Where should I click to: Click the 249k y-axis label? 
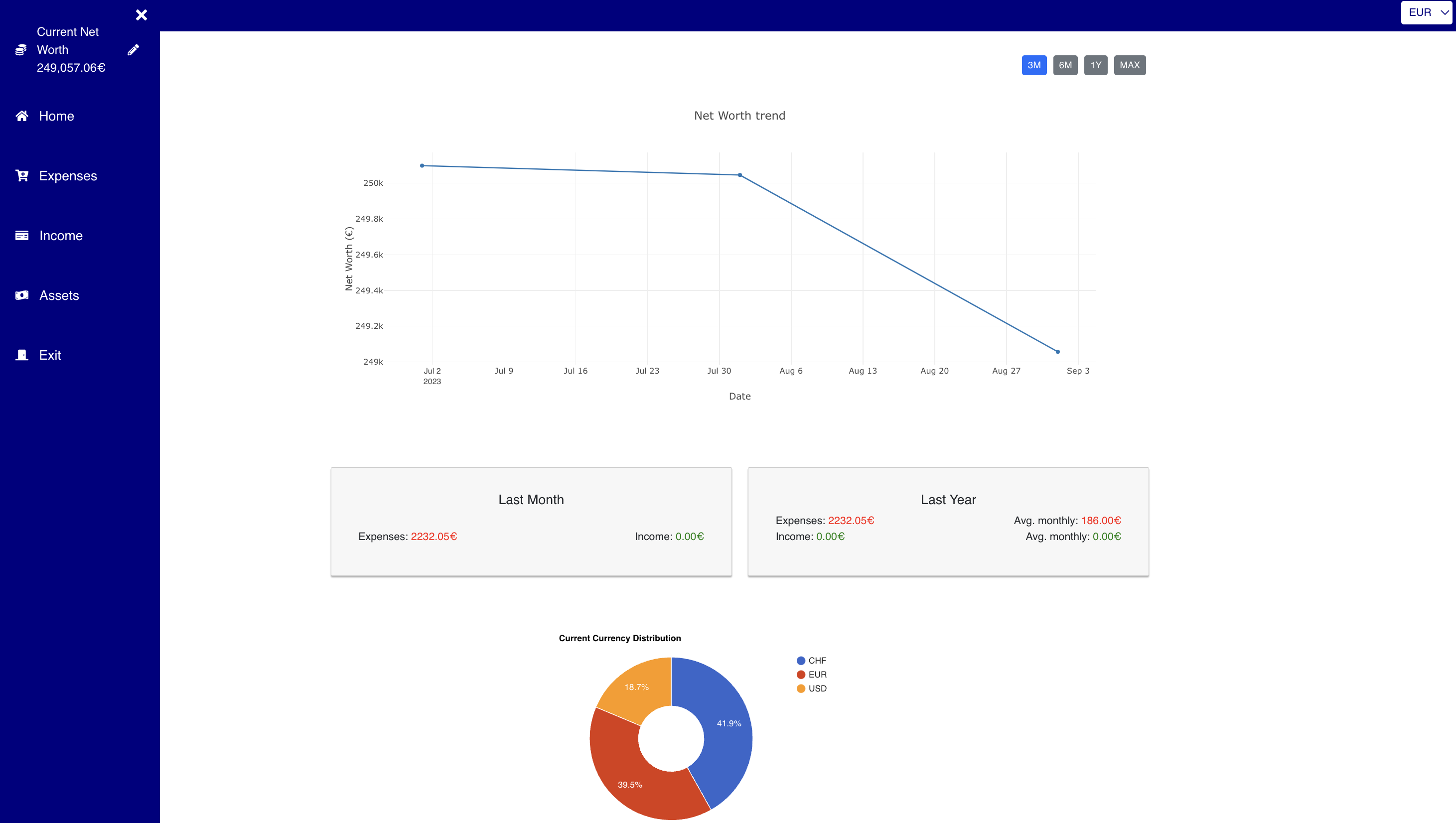(x=373, y=362)
